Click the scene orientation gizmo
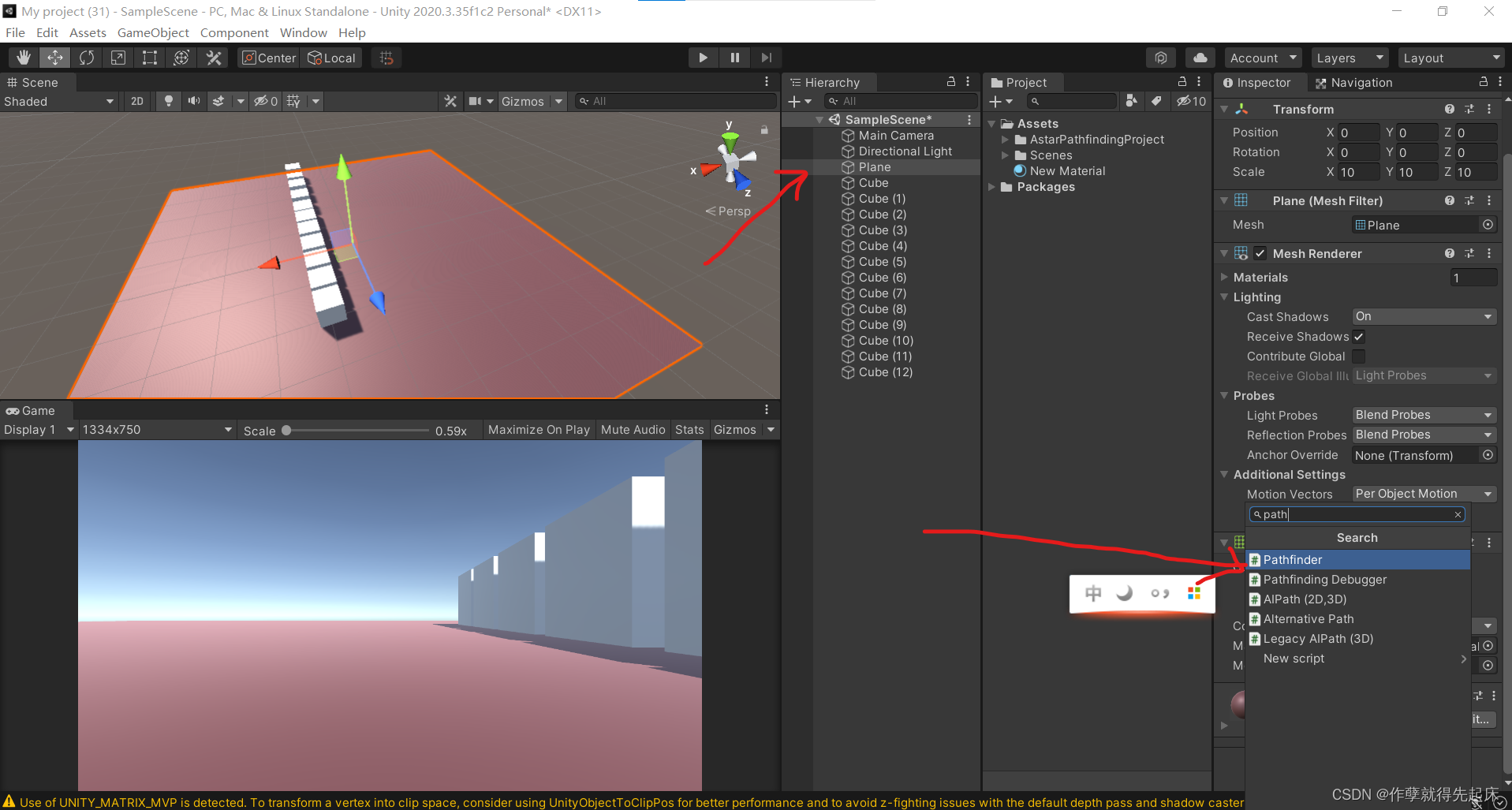 [730, 161]
